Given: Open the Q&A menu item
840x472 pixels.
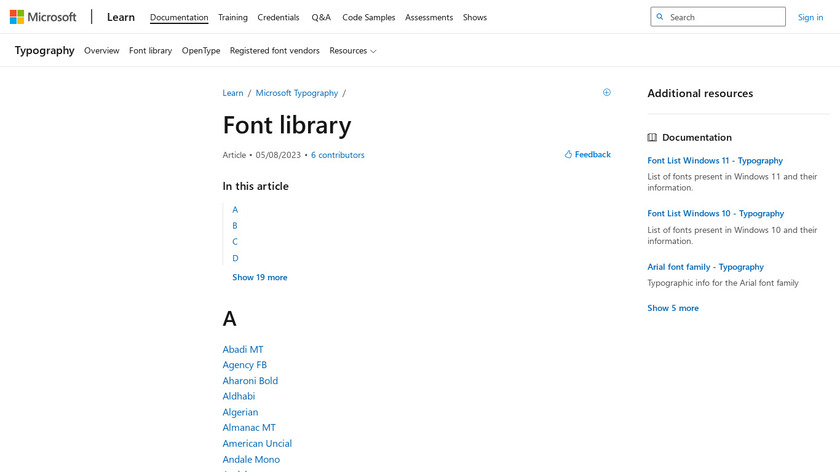Looking at the screenshot, I should tap(321, 17).
